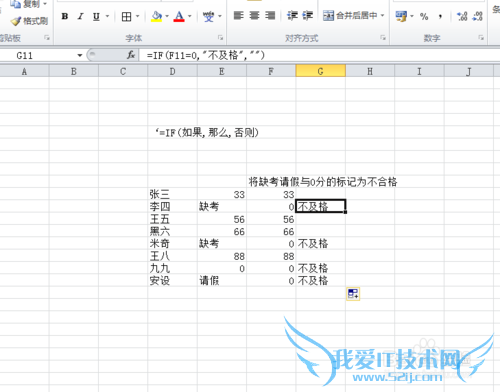Screen dimensions: 500x392
Task: Open the font color dropdown arrow
Action: click(190, 16)
